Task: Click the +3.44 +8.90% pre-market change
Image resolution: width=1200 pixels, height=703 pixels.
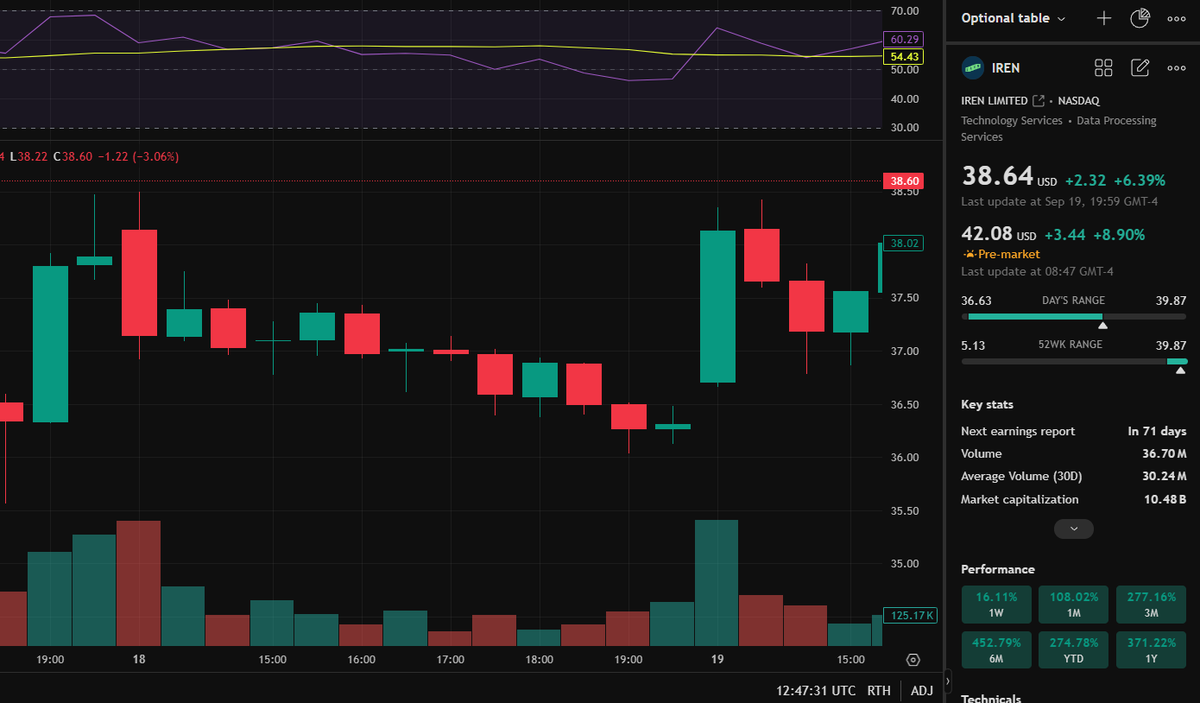Action: (1095, 235)
